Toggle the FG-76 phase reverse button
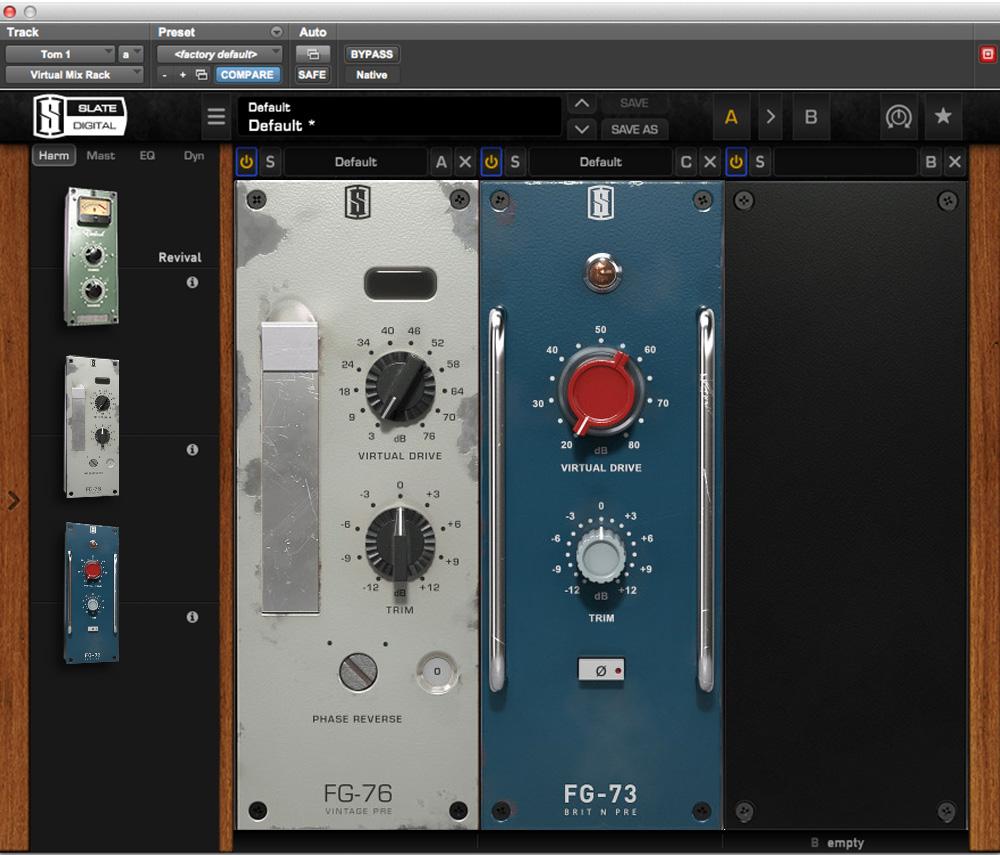This screenshot has height=855, width=1000. [x=437, y=671]
